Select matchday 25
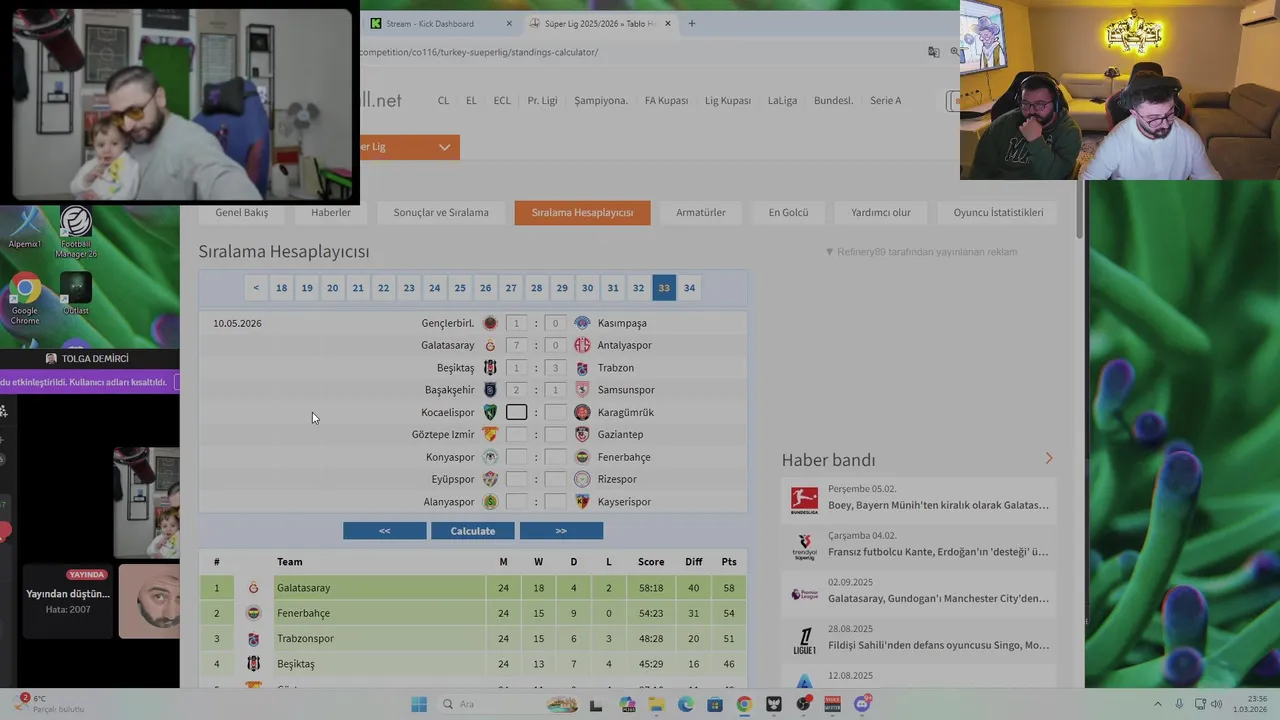This screenshot has width=1280, height=720. point(460,288)
